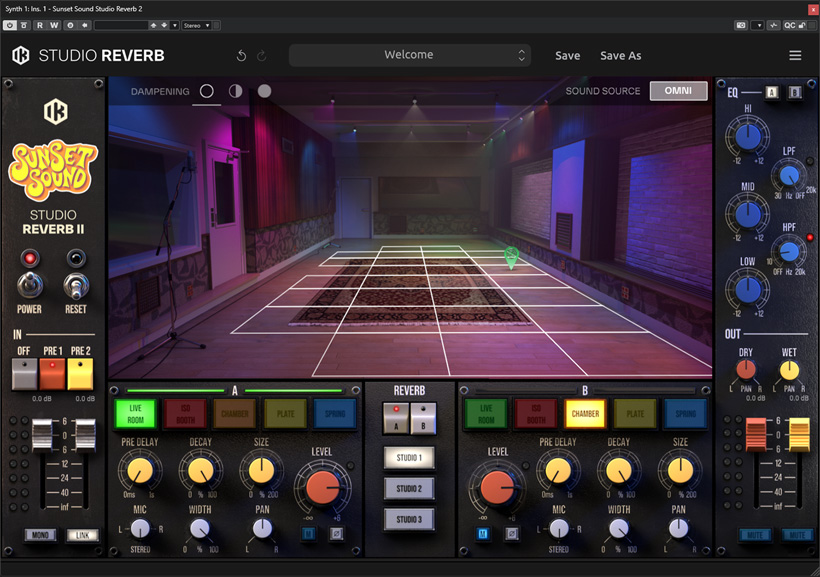
Task: Select EQ A tab
Action: pyautogui.click(x=772, y=93)
